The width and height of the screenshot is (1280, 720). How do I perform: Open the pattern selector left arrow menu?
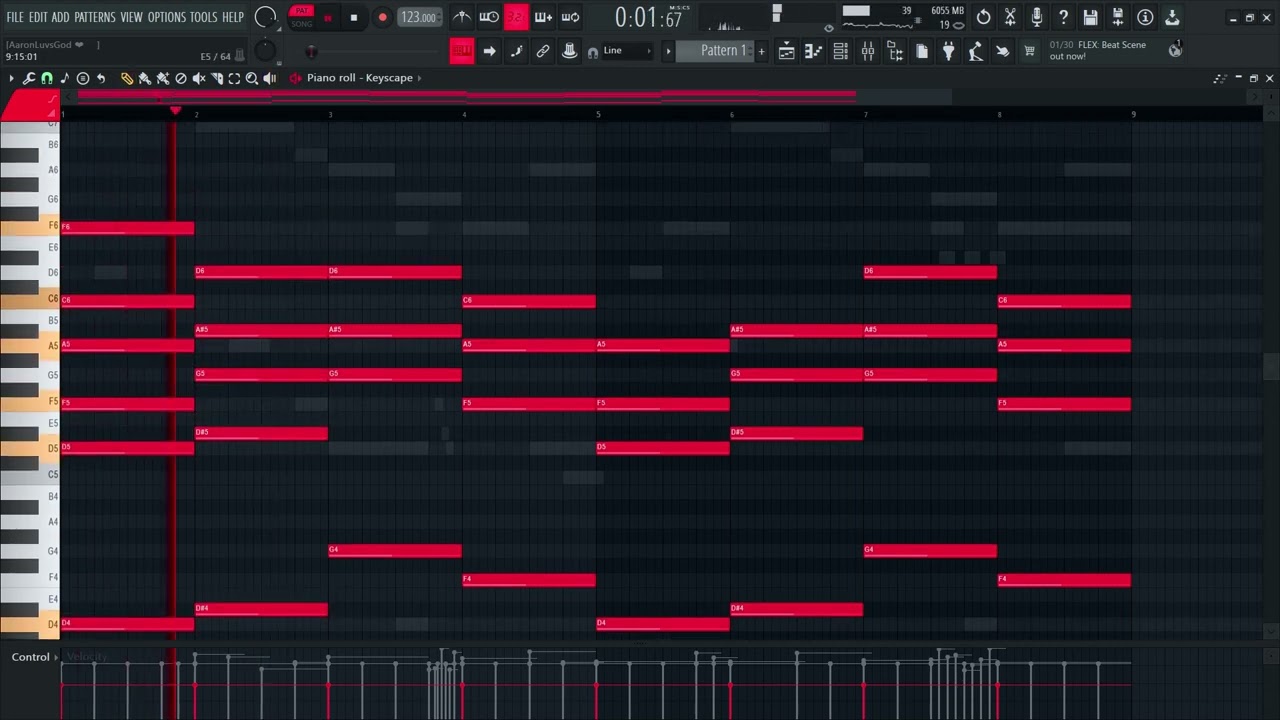[x=668, y=51]
